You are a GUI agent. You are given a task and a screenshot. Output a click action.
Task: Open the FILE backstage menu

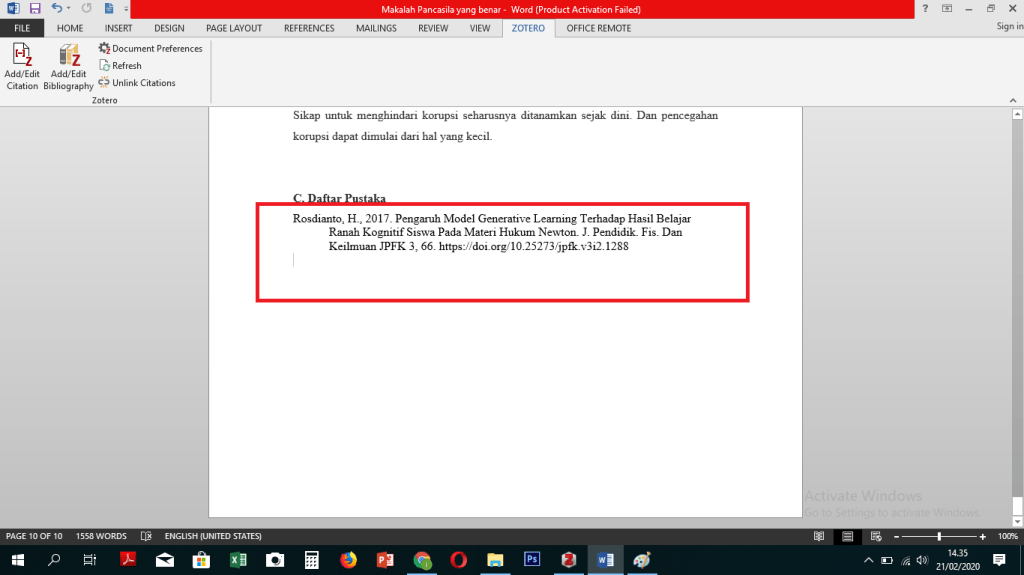click(22, 28)
